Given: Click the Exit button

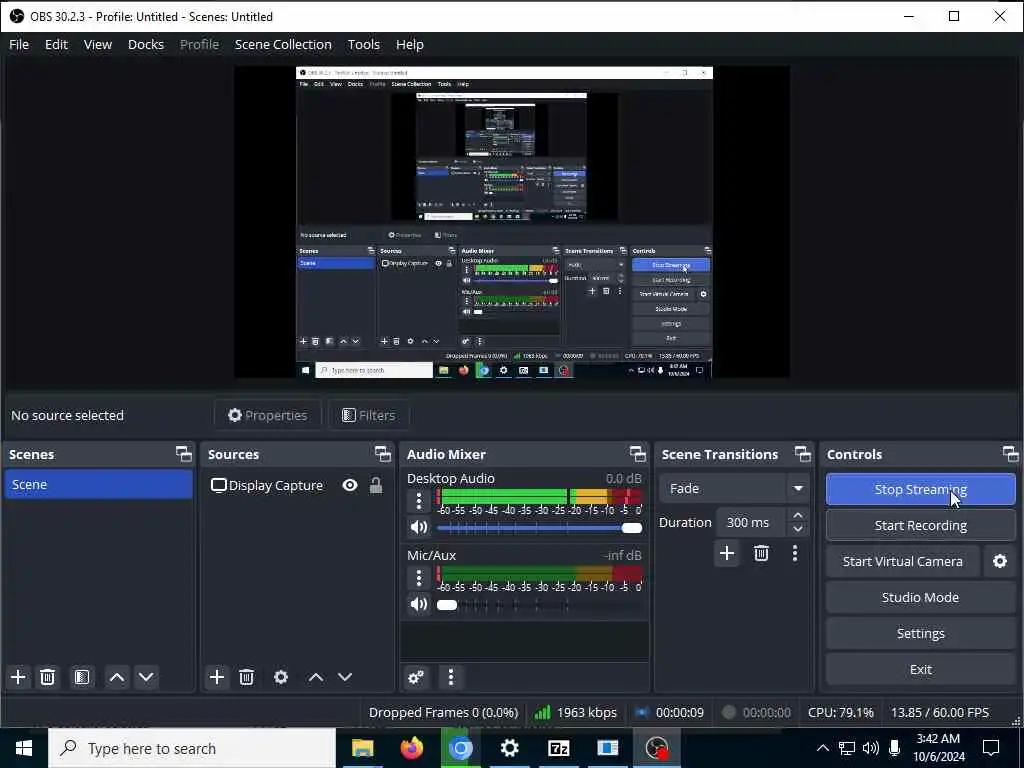Looking at the screenshot, I should click(x=920, y=669).
